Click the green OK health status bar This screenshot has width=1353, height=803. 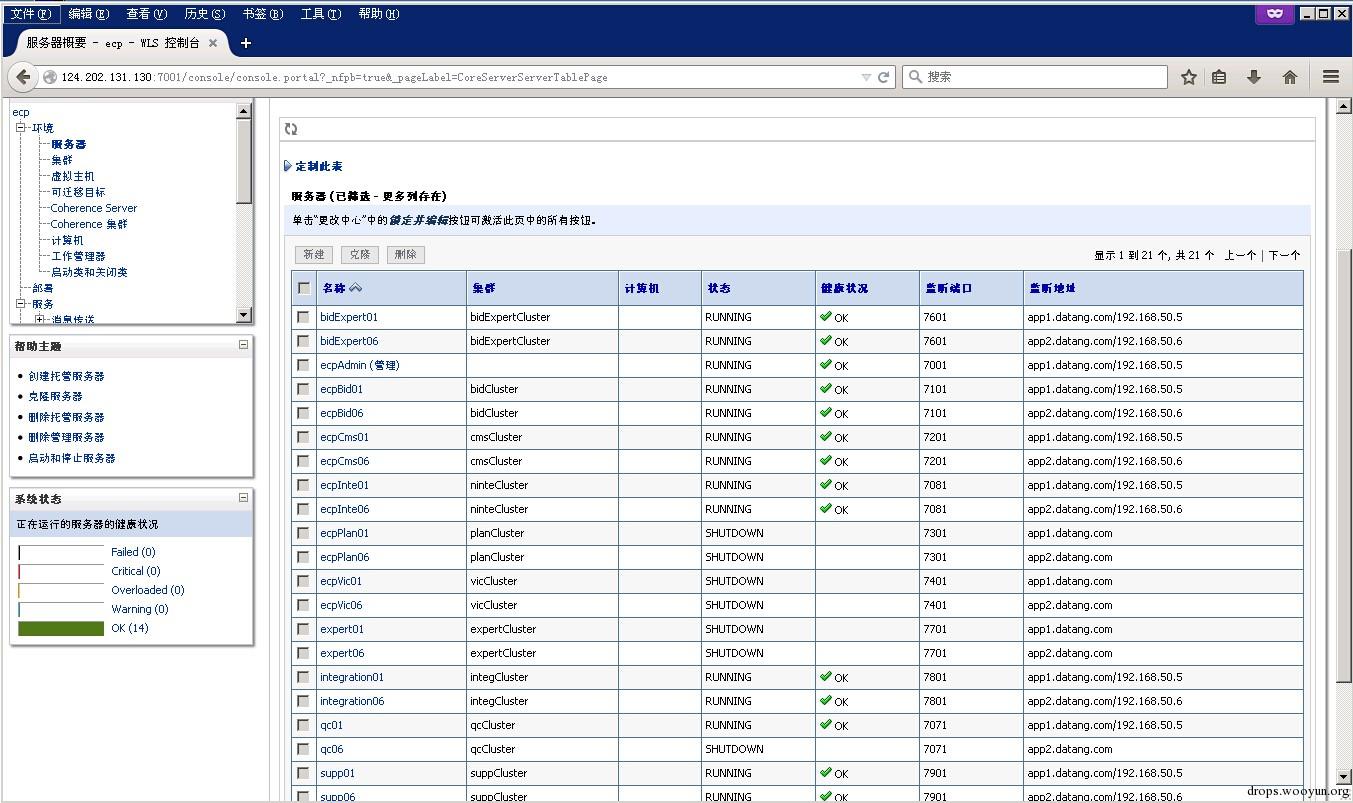(x=61, y=628)
